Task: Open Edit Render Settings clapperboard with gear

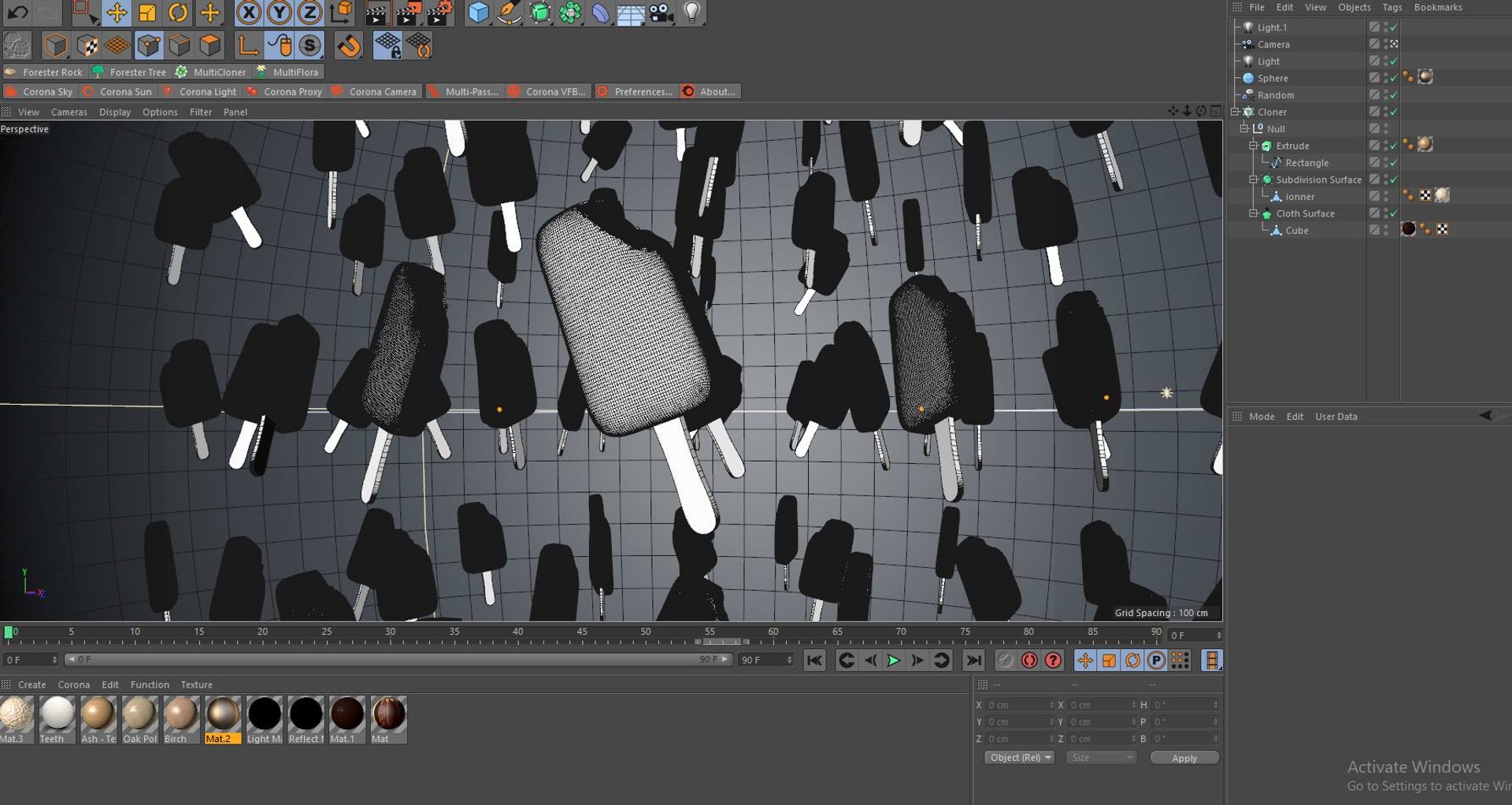Action: pos(439,12)
